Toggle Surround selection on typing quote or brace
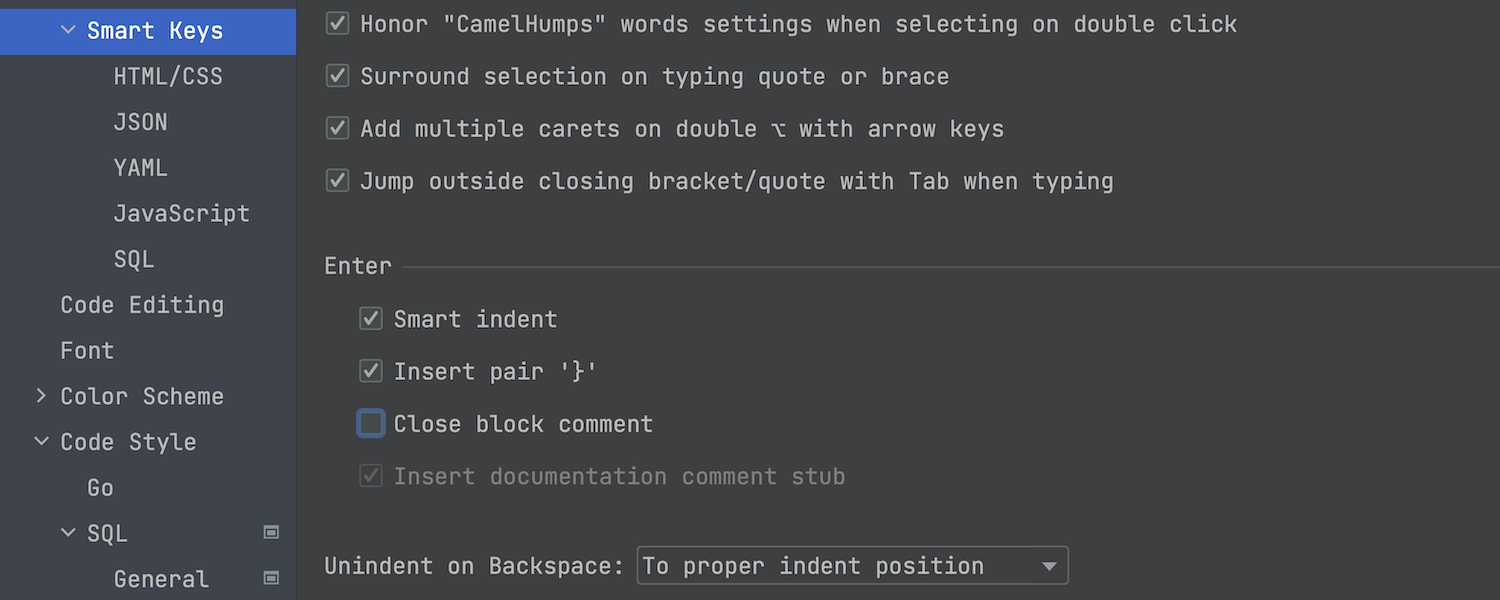 [x=338, y=76]
